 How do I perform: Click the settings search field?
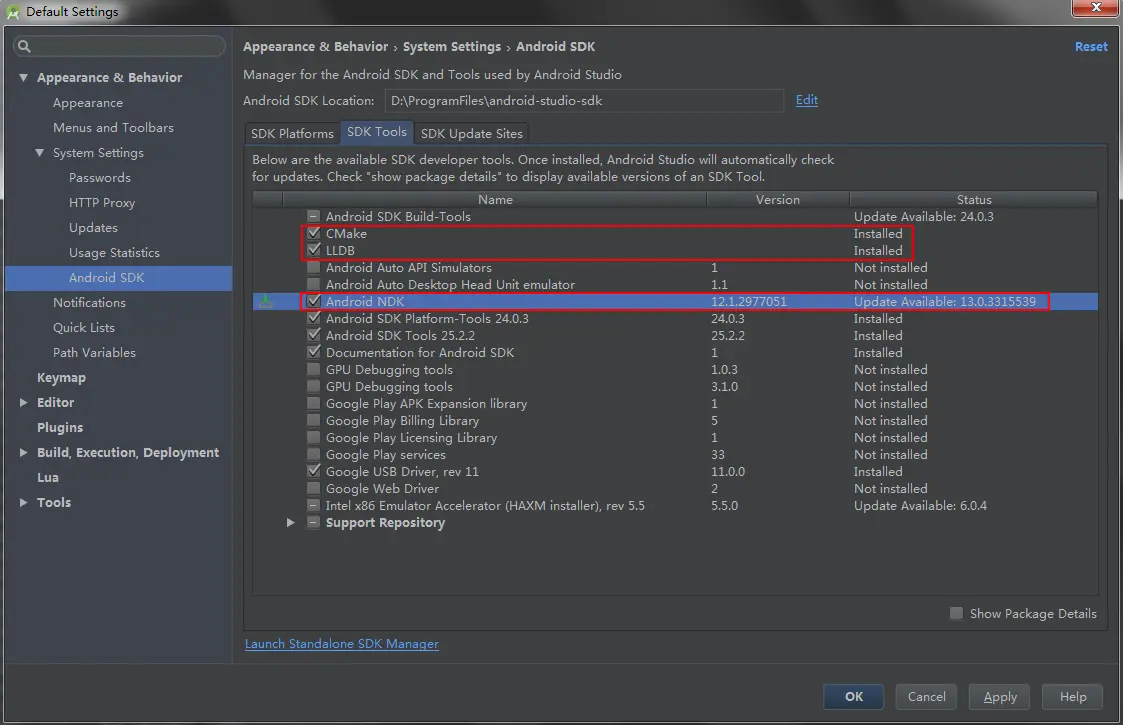[x=119, y=47]
